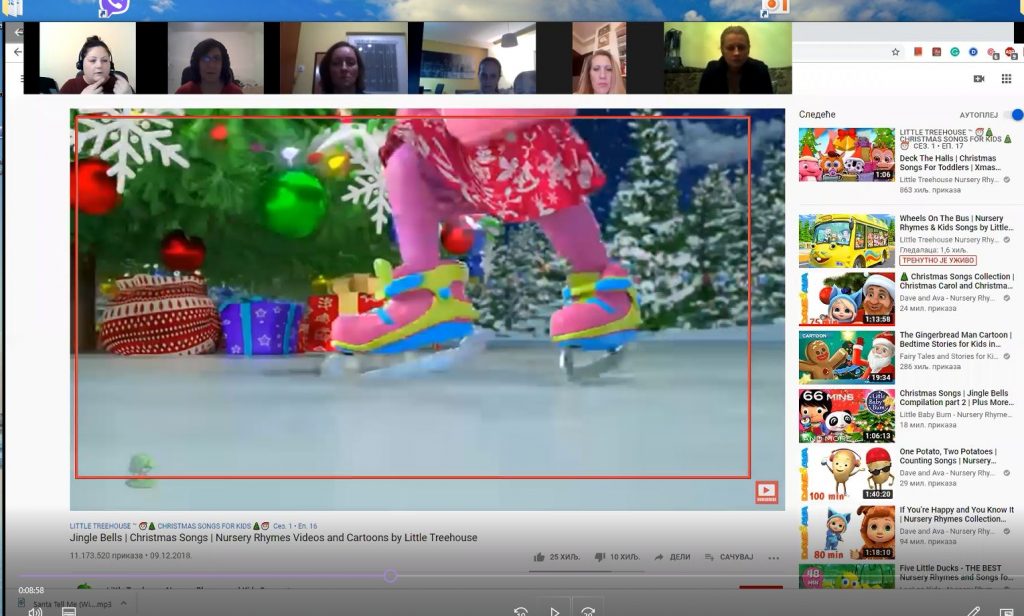Viewport: 1024px width, 616px height.
Task: Toggle the Аутоплеј autoplay switch
Action: coord(1013,115)
